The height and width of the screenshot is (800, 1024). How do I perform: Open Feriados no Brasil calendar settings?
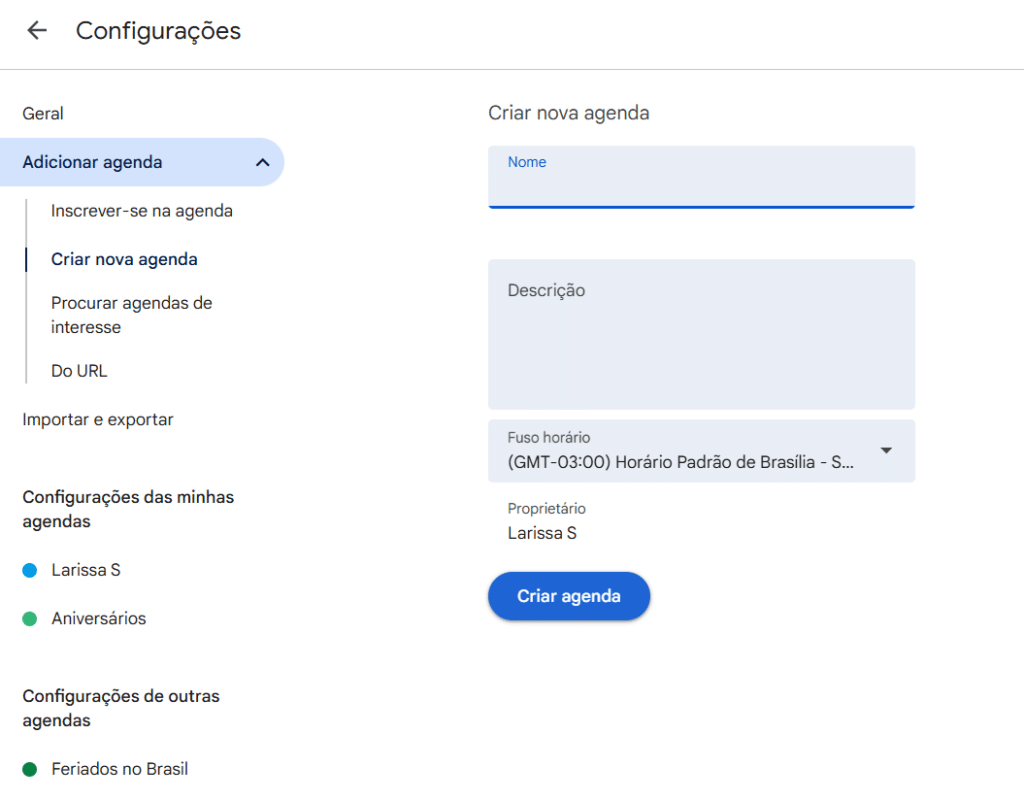pyautogui.click(x=119, y=769)
